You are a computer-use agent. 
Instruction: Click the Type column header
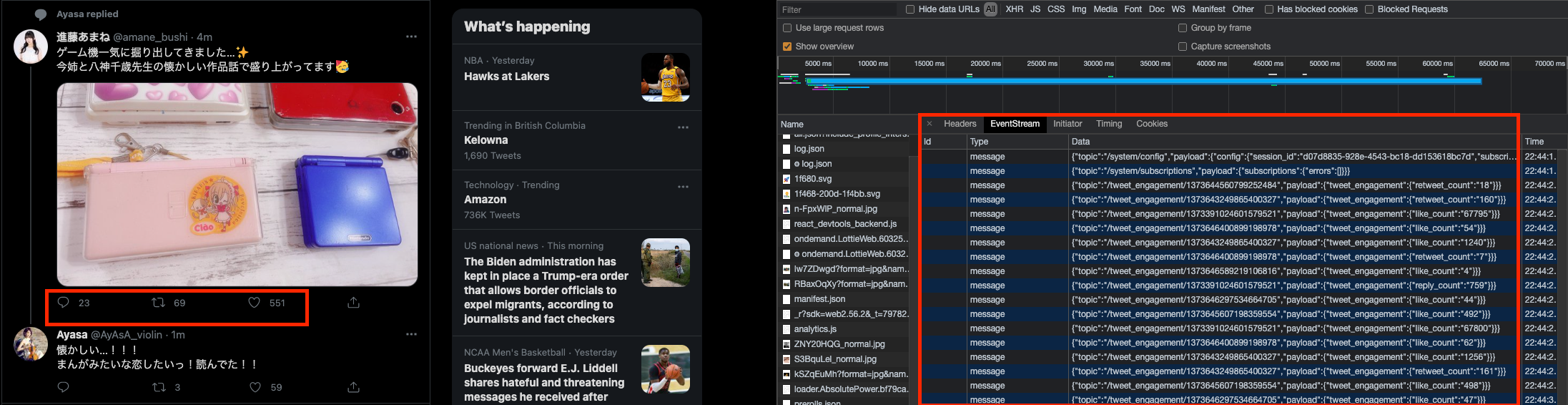(x=979, y=142)
